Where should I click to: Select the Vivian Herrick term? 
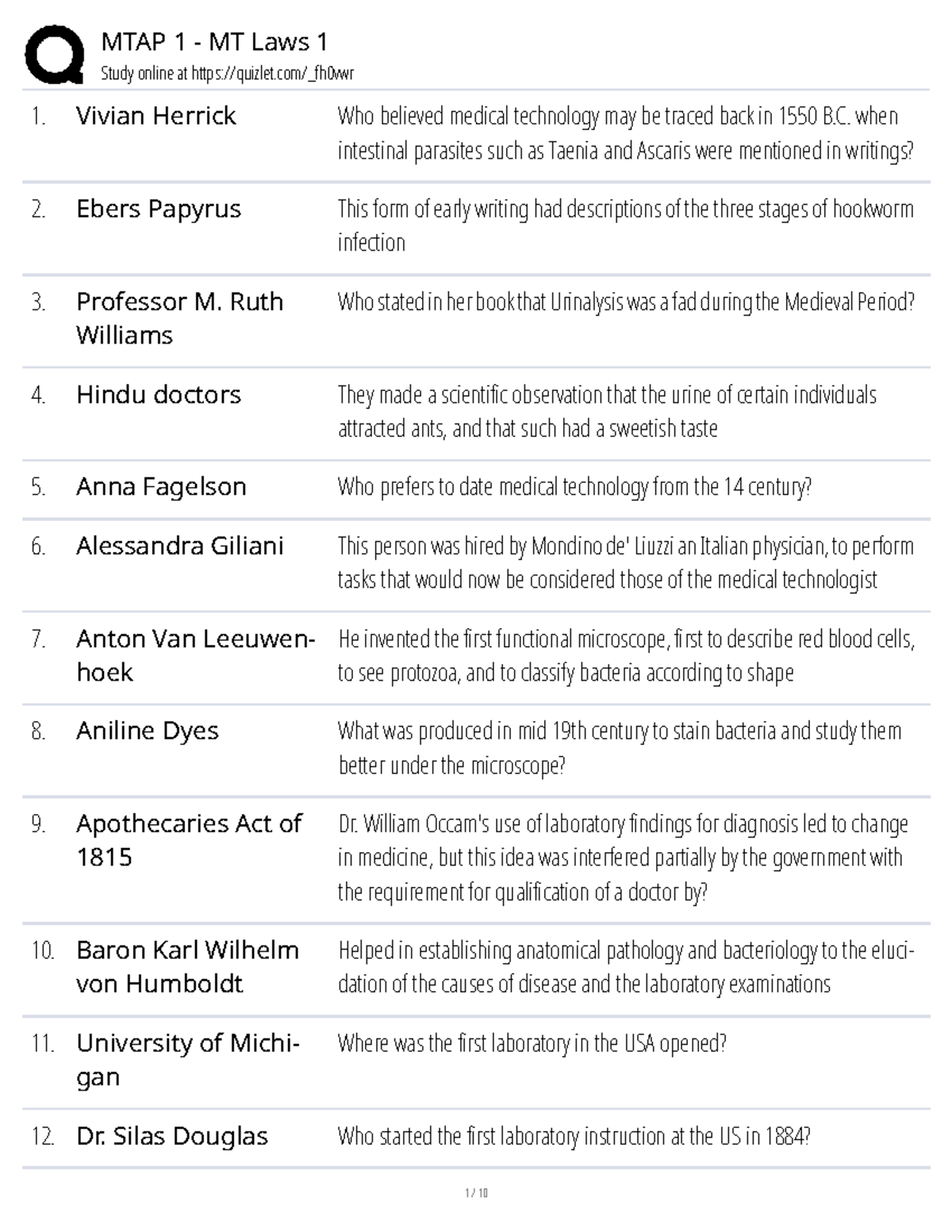[156, 116]
